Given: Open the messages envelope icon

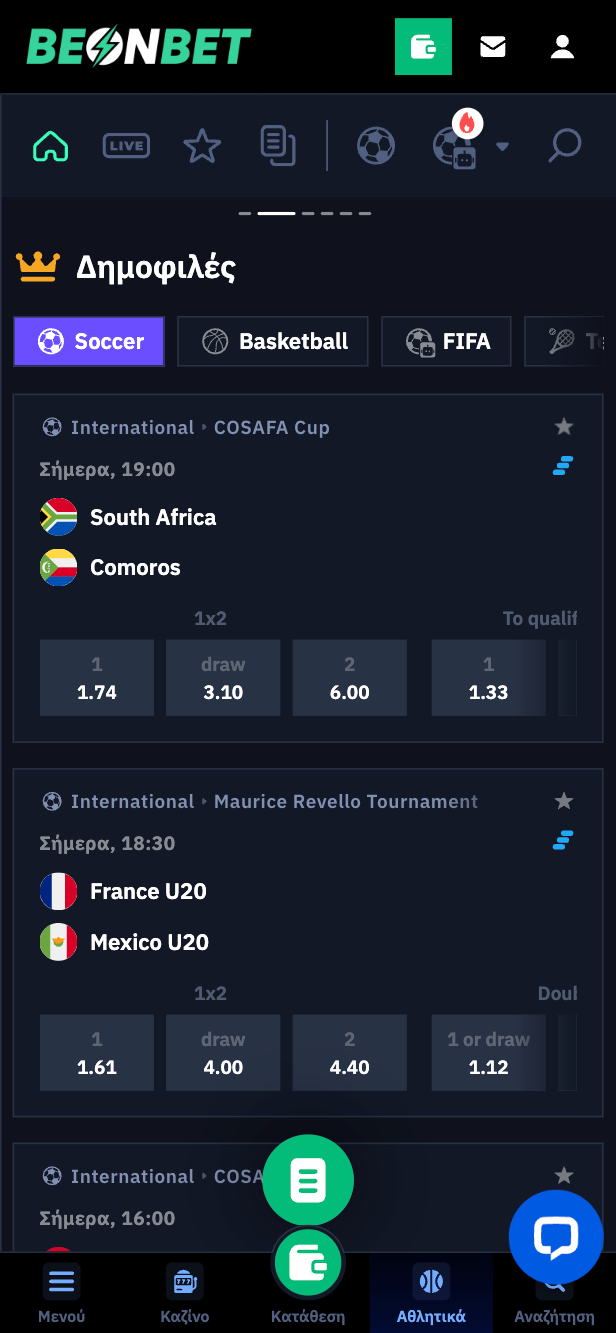Looking at the screenshot, I should [x=493, y=46].
